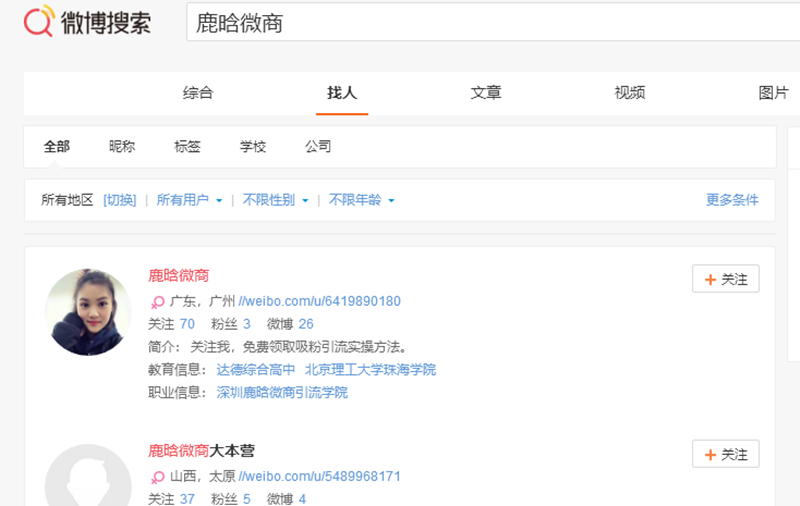
Task: Open link weibo.com/u/6419890180
Action: [319, 301]
